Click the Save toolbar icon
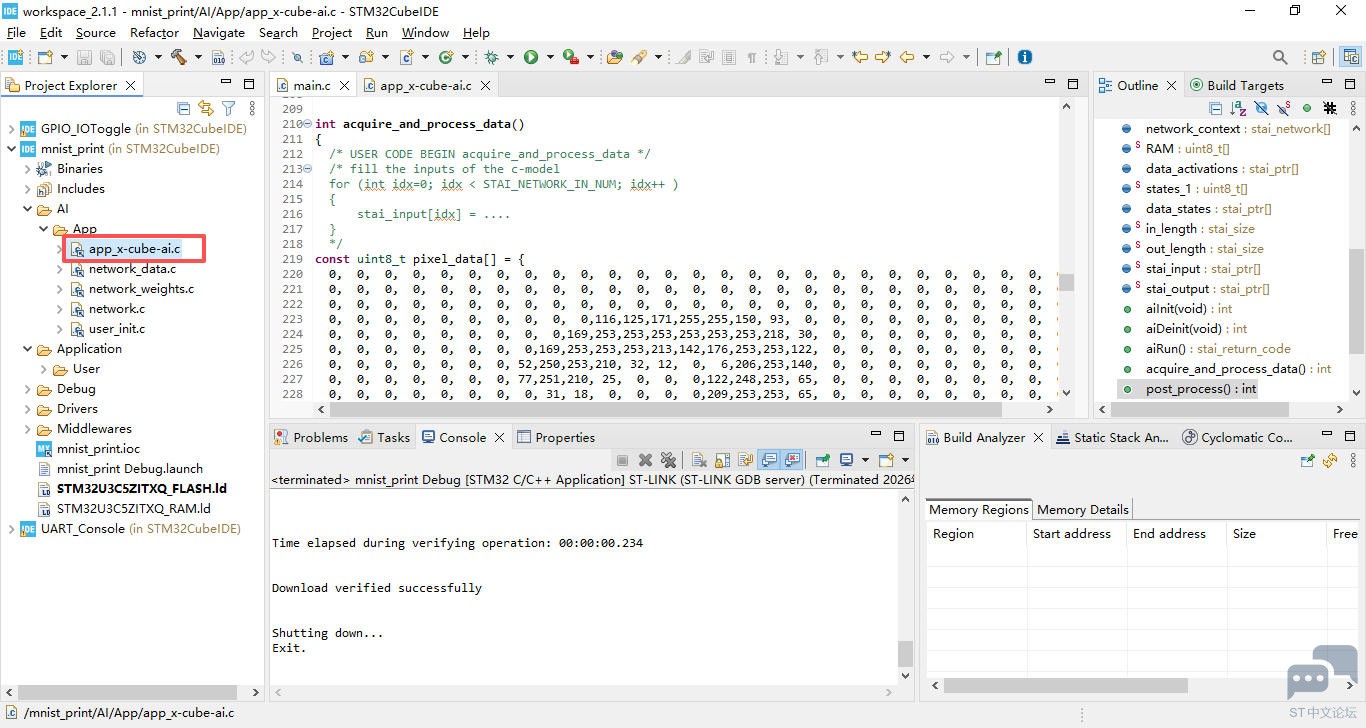 tap(85, 57)
